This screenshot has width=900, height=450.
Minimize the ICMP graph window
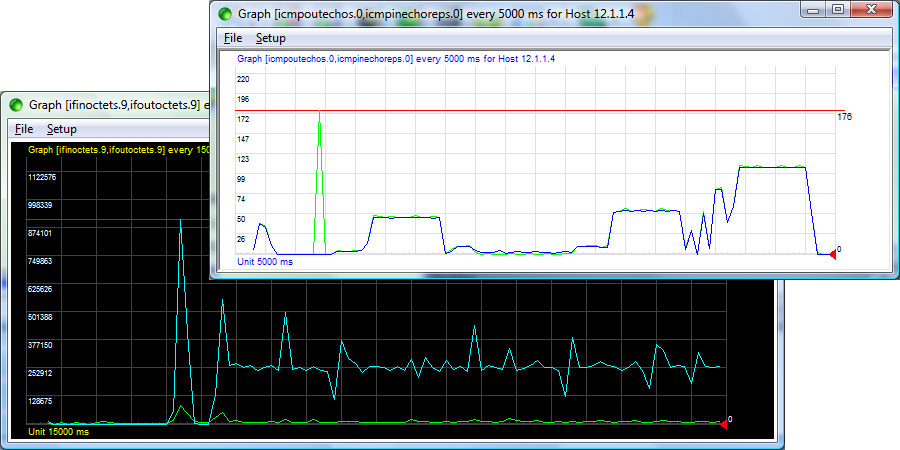click(815, 10)
